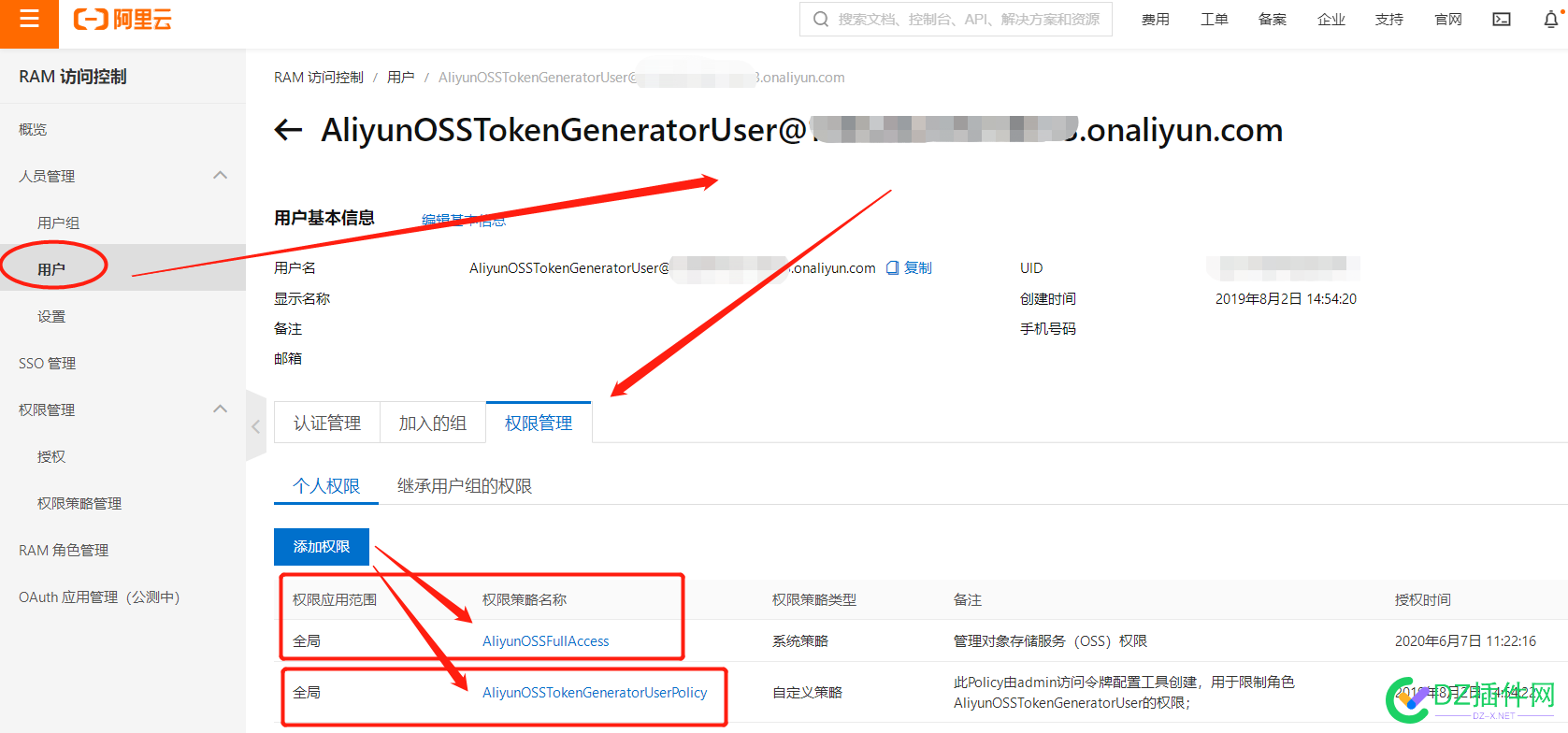Open the 工单 top menu
The image size is (1568, 733).
point(1214,19)
